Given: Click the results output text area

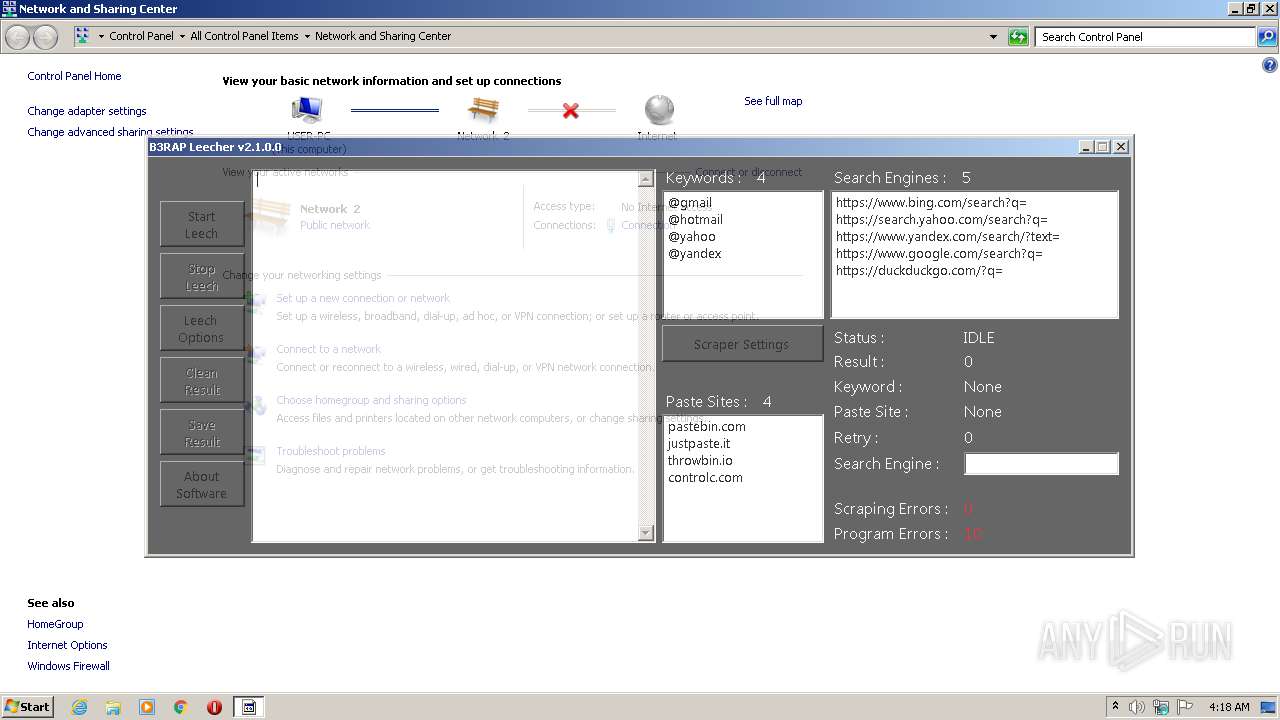Looking at the screenshot, I should (446, 356).
